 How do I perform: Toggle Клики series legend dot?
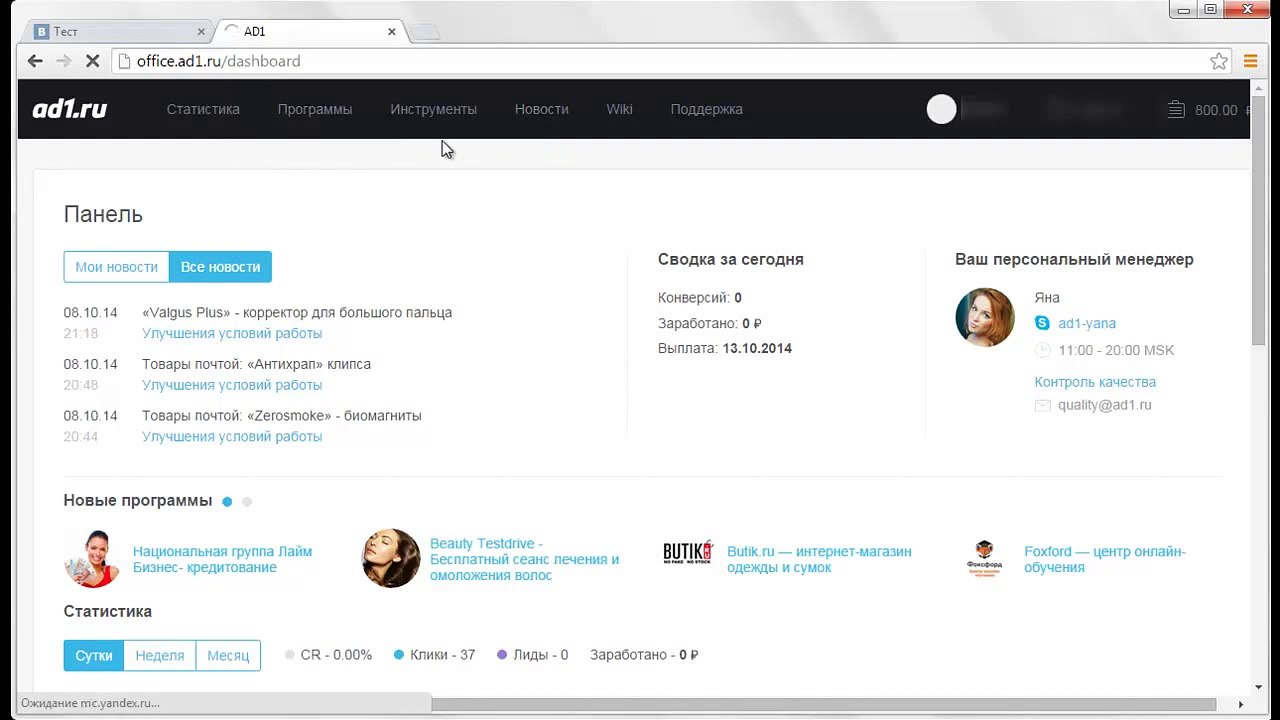pos(398,655)
